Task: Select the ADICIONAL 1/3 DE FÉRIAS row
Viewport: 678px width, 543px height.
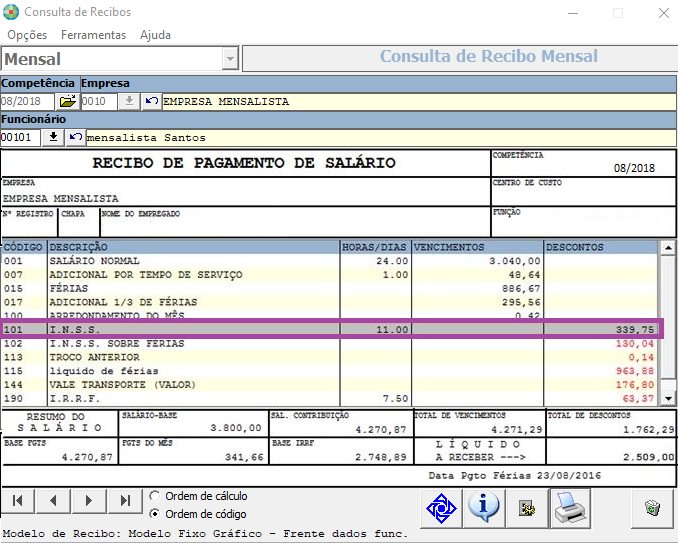Action: [x=330, y=302]
